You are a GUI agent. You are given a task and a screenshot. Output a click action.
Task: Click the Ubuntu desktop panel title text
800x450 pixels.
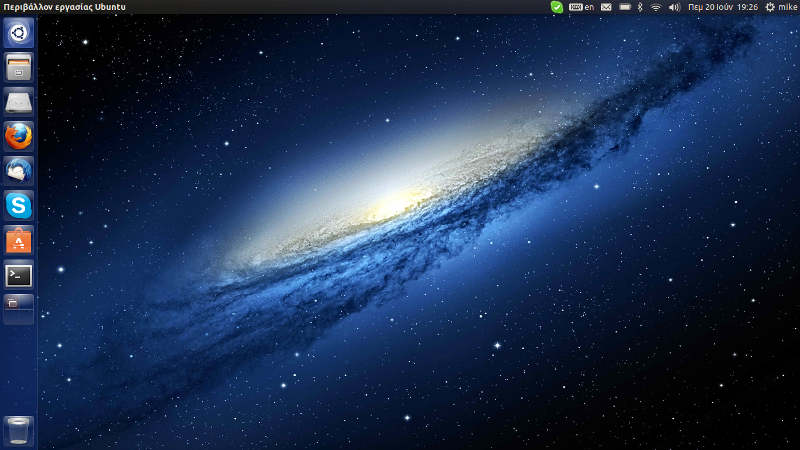pyautogui.click(x=65, y=7)
